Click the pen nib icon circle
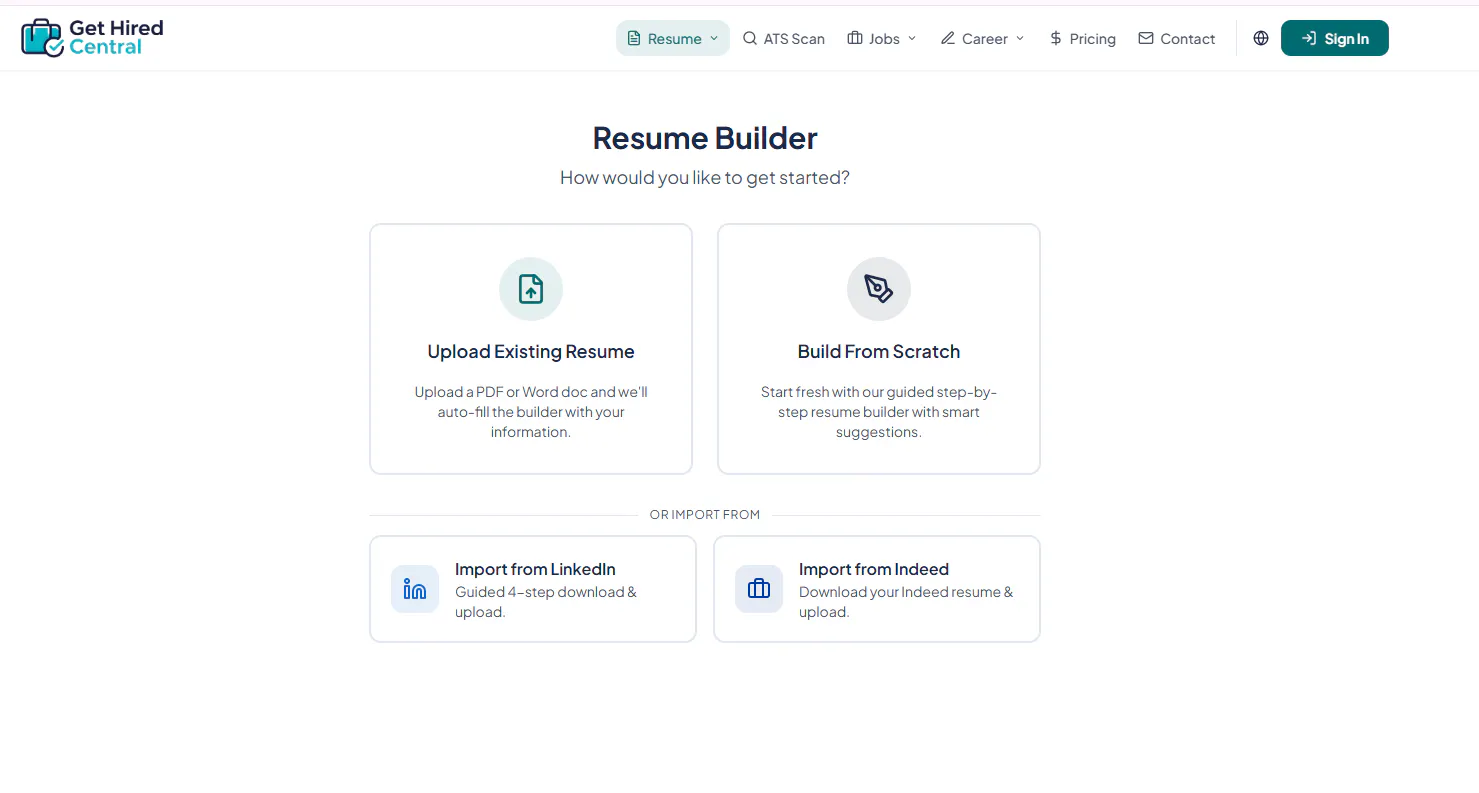This screenshot has height=793, width=1479. [x=879, y=289]
